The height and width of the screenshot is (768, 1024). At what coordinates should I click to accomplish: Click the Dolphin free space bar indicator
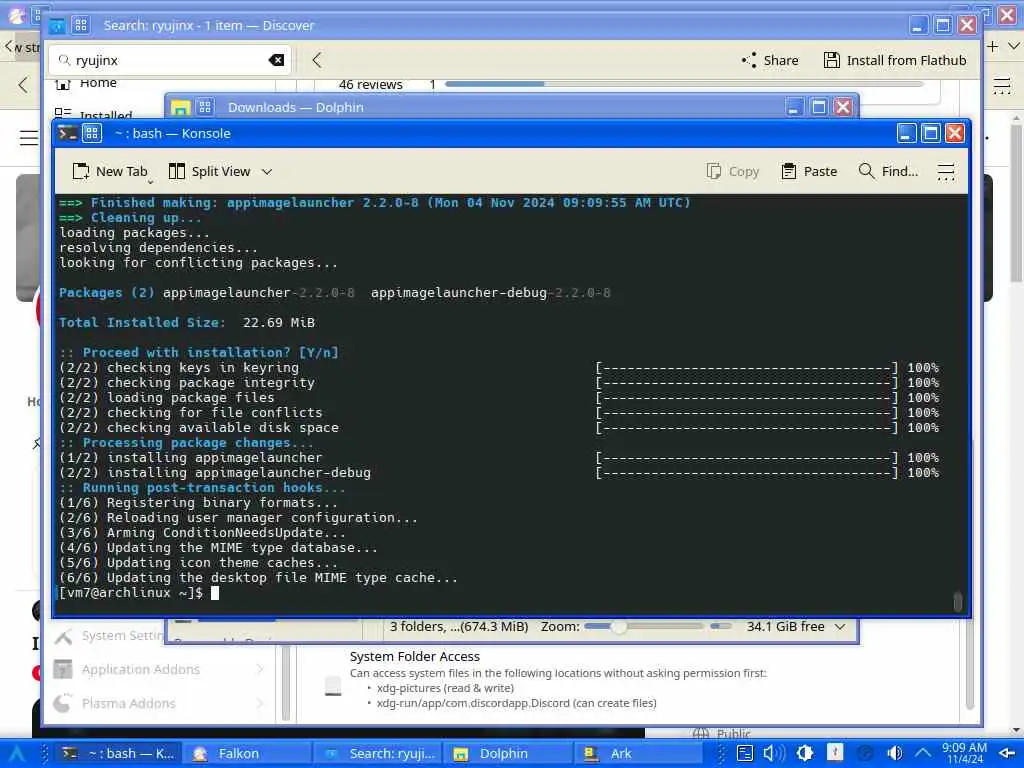click(x=720, y=626)
